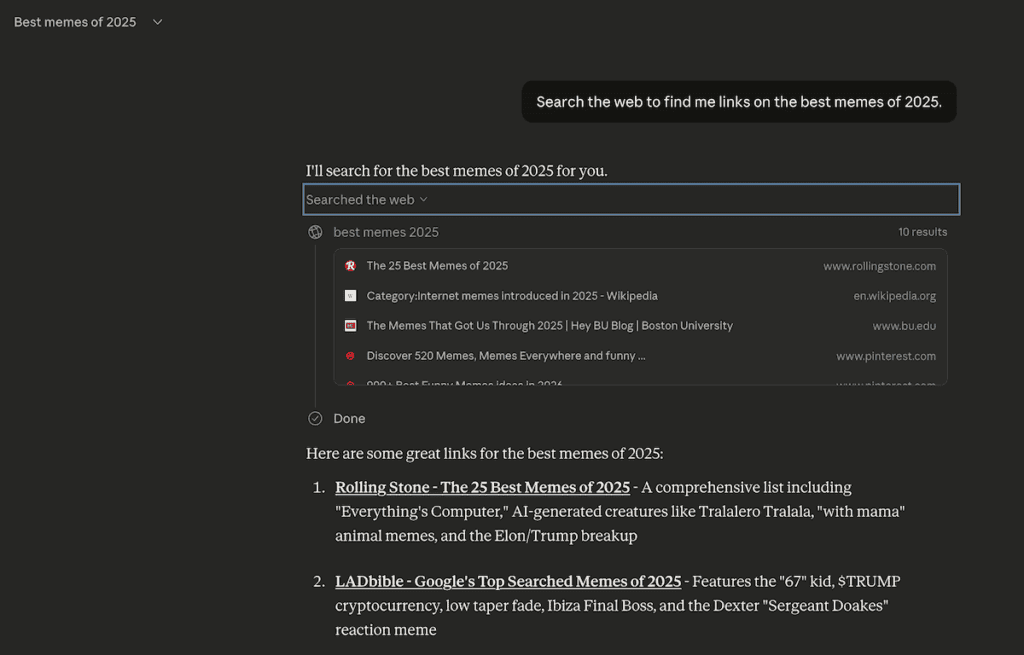Click the Boston University favicon in results
Viewport: 1024px width, 655px height.
click(351, 326)
